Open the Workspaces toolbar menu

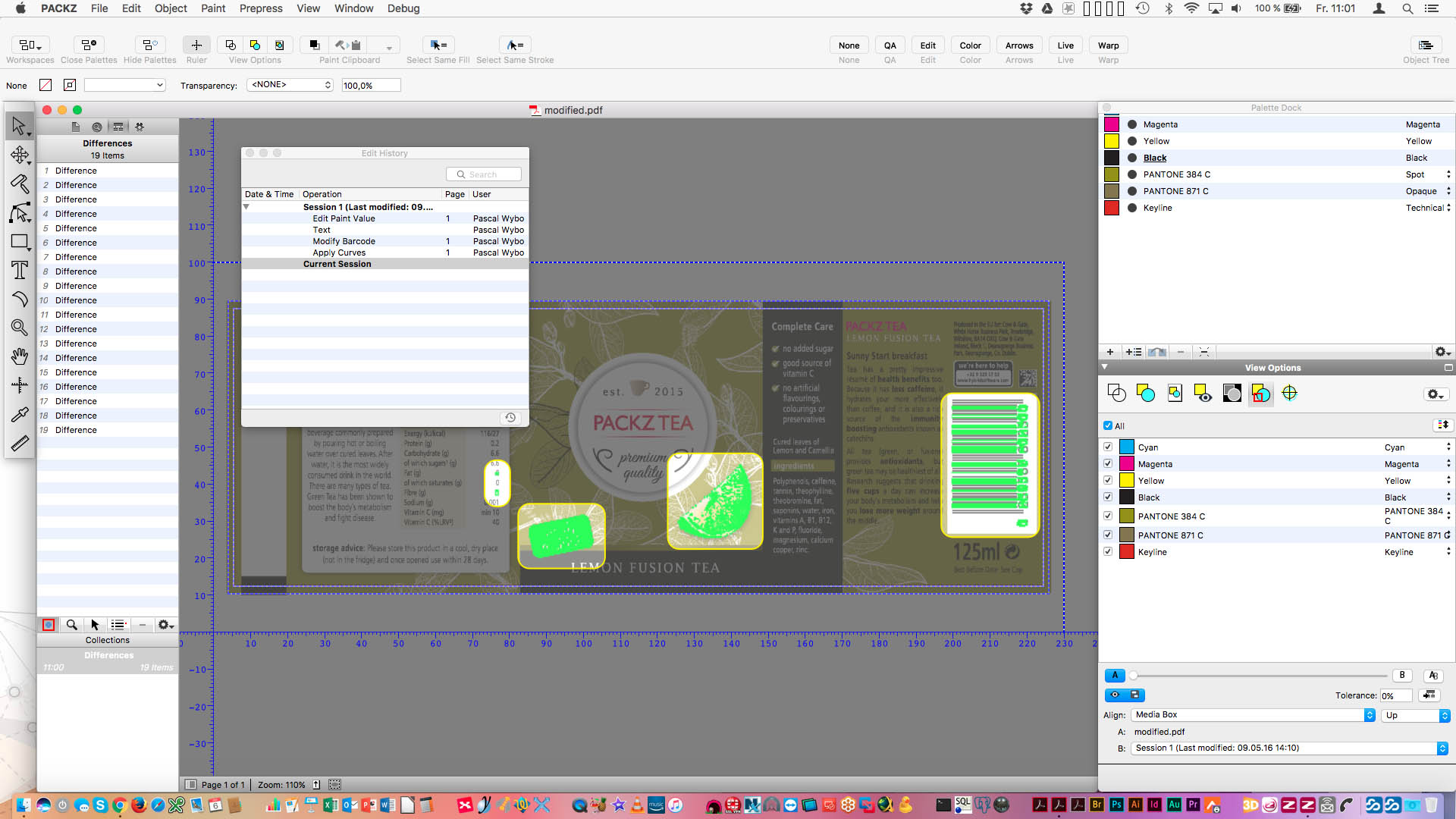coord(30,45)
